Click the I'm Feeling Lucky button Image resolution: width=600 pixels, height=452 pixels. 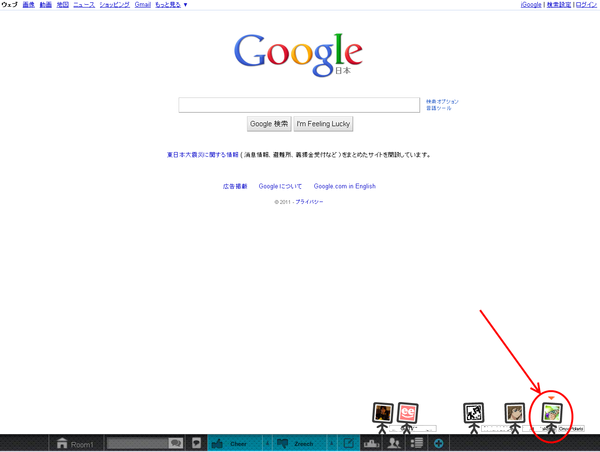[323, 124]
